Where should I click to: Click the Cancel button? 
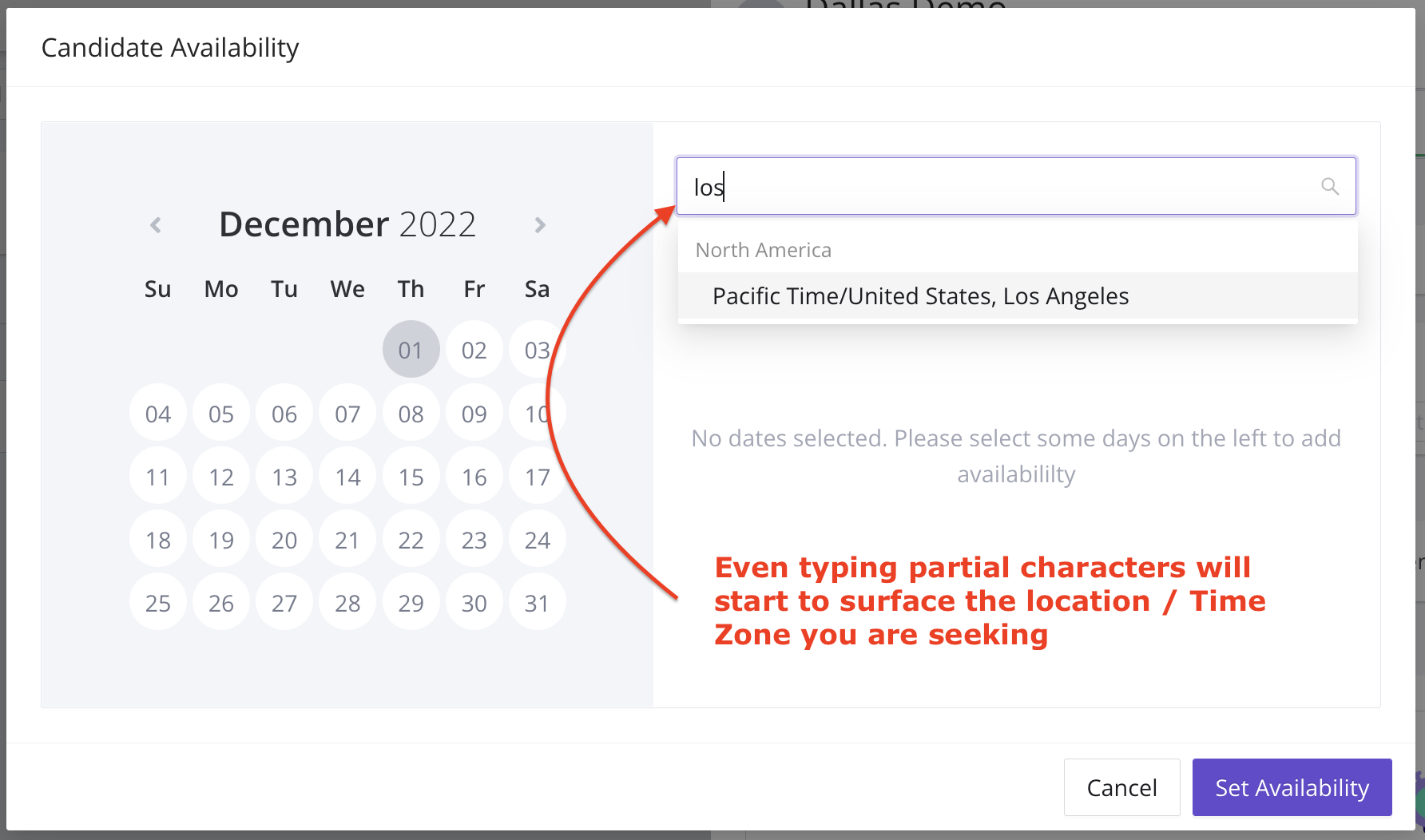click(x=1121, y=787)
